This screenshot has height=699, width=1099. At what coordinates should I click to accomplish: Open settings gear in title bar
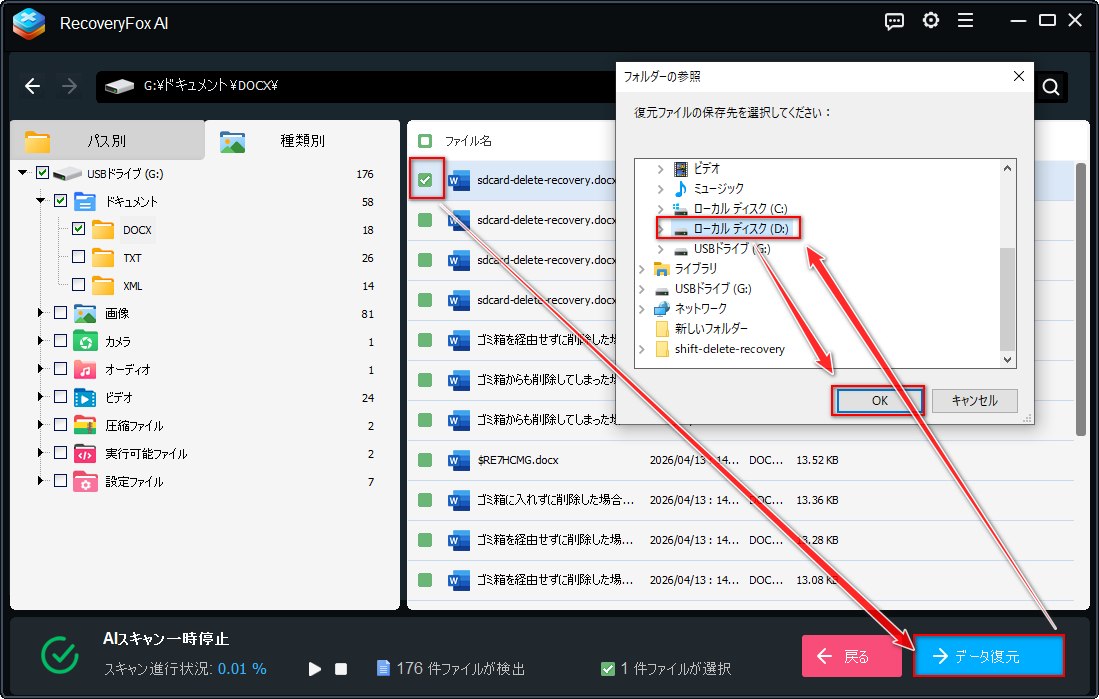click(931, 21)
